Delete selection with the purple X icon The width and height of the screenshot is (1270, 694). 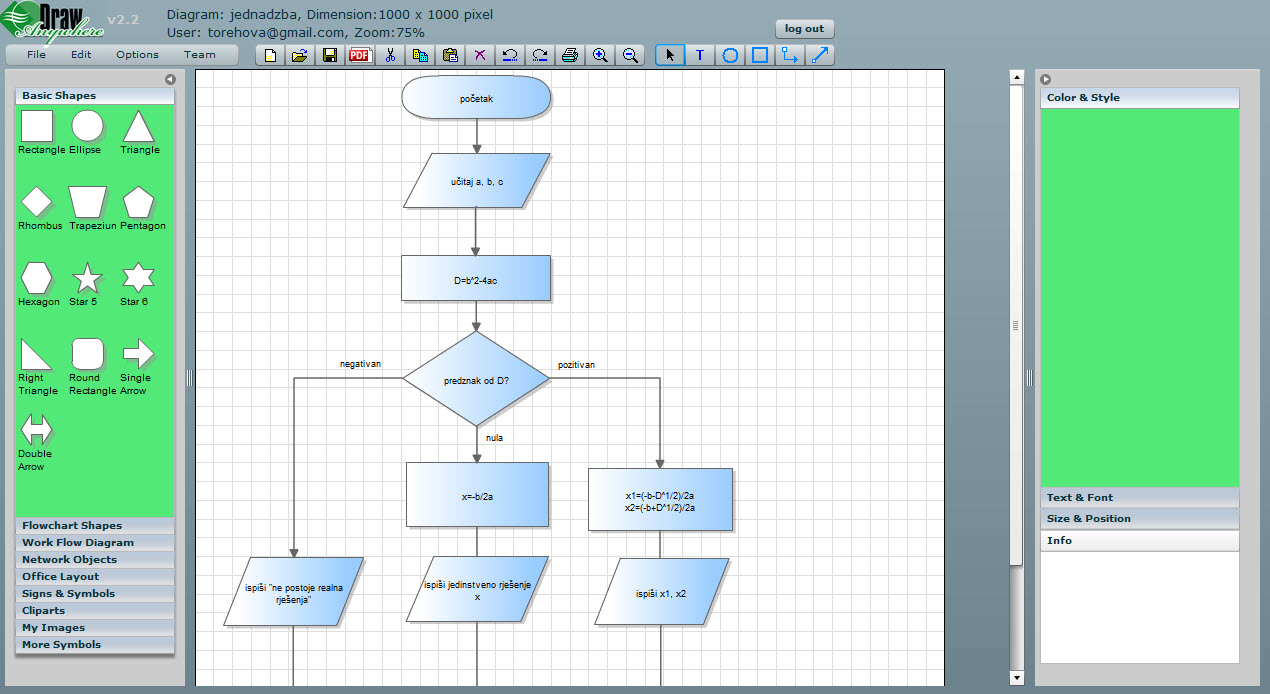[480, 55]
